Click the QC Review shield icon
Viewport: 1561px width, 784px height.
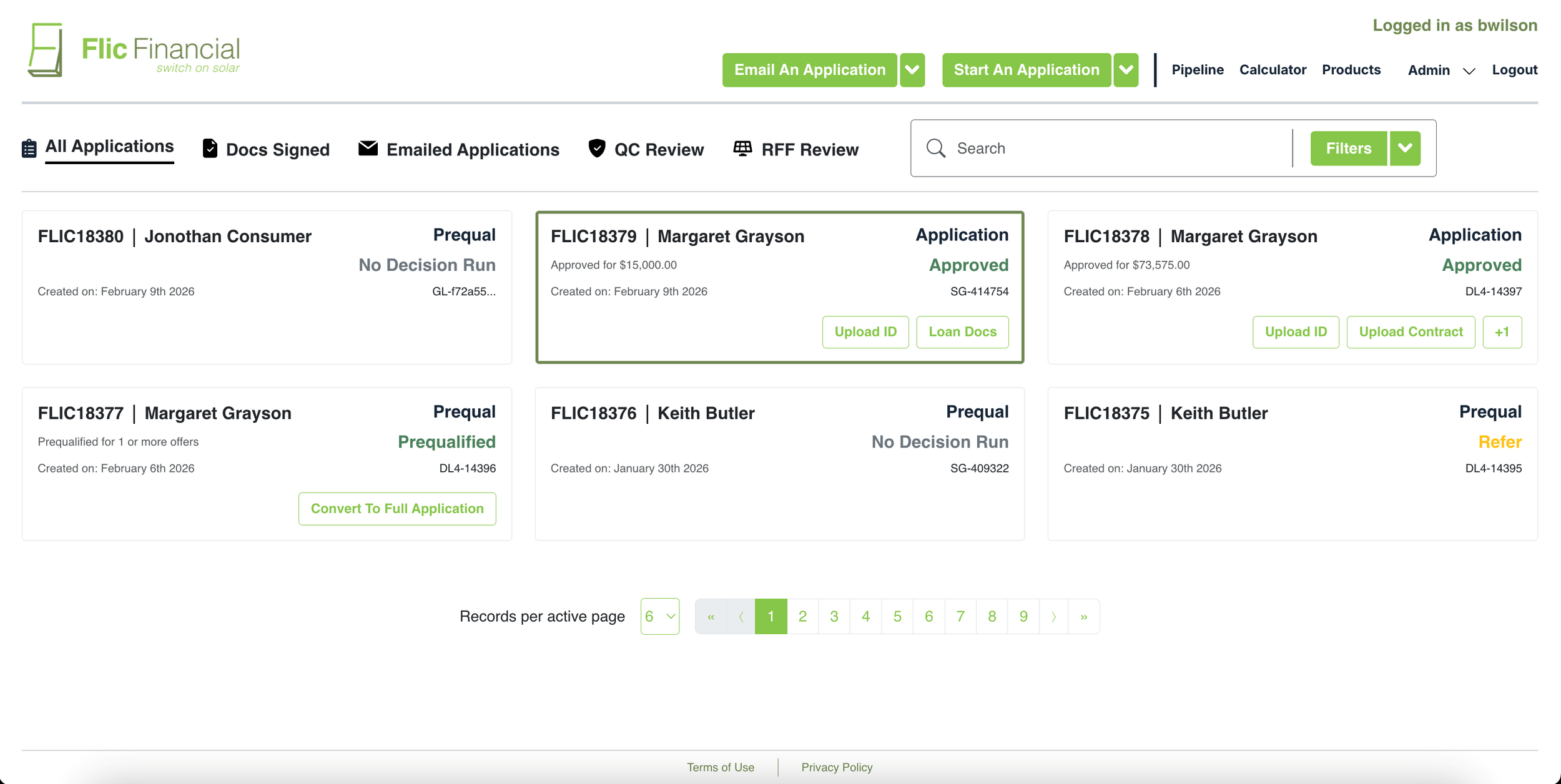[597, 149]
